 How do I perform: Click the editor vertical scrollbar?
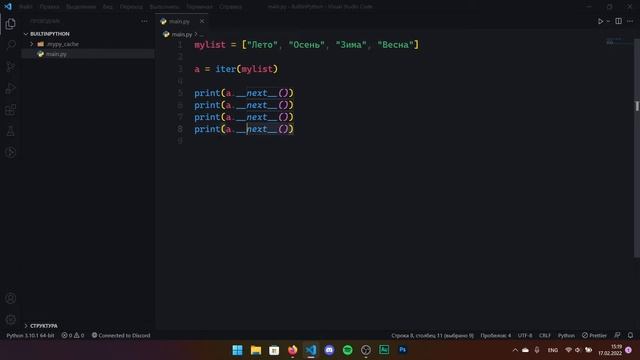pos(637,147)
